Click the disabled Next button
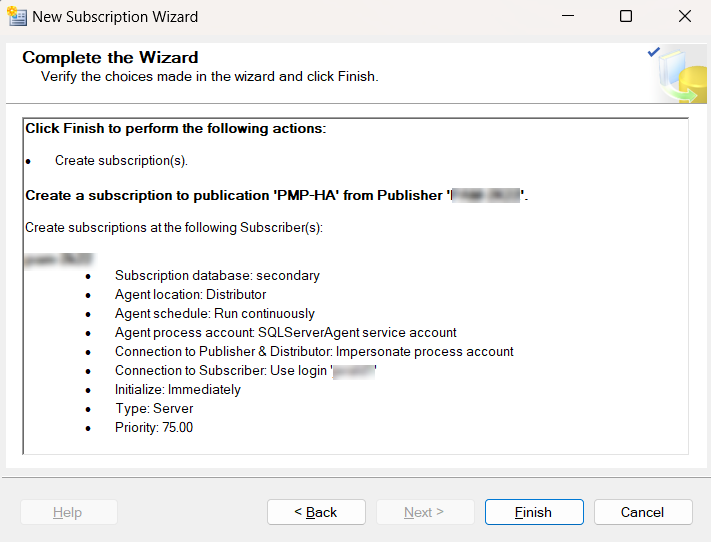Viewport: 711px width, 542px height. pyautogui.click(x=424, y=512)
